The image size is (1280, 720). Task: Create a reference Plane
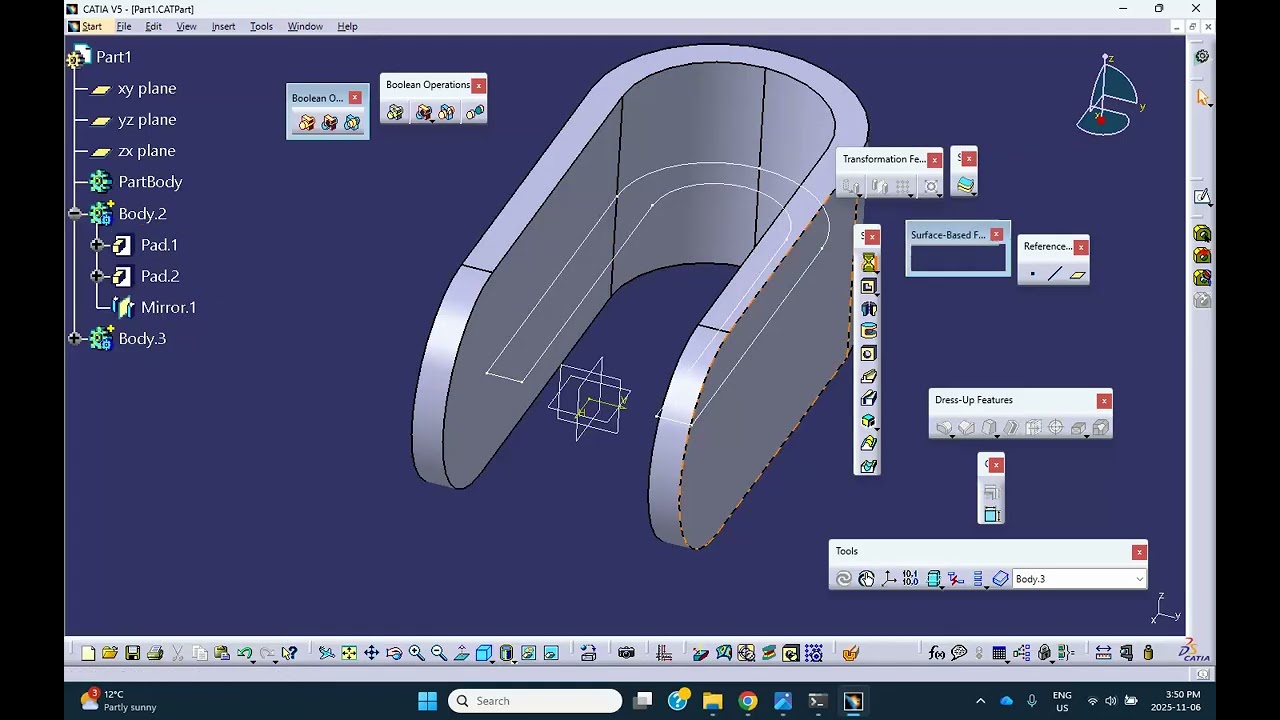pos(1077,274)
